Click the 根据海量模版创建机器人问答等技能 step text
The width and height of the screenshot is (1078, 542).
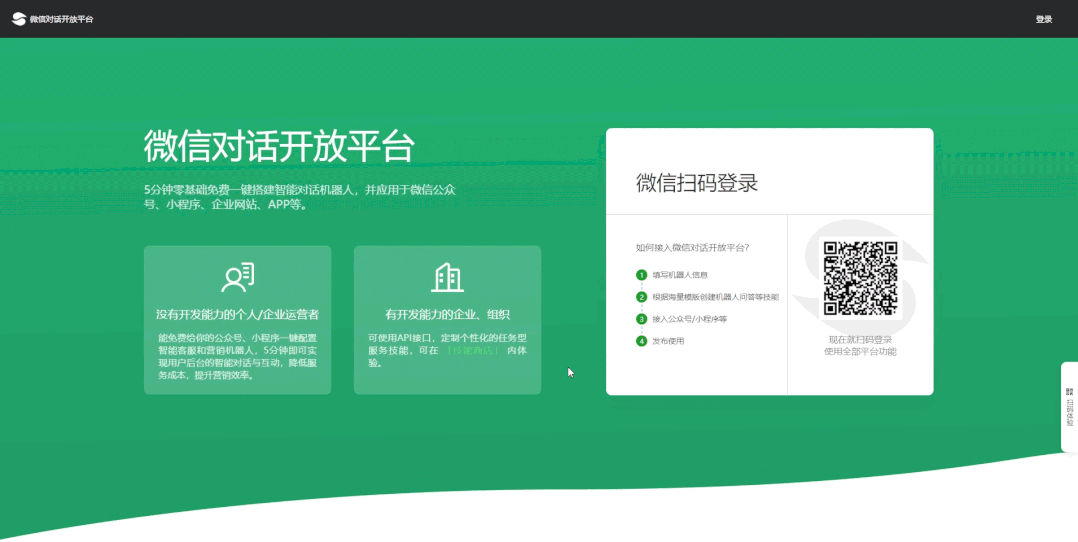(716, 297)
